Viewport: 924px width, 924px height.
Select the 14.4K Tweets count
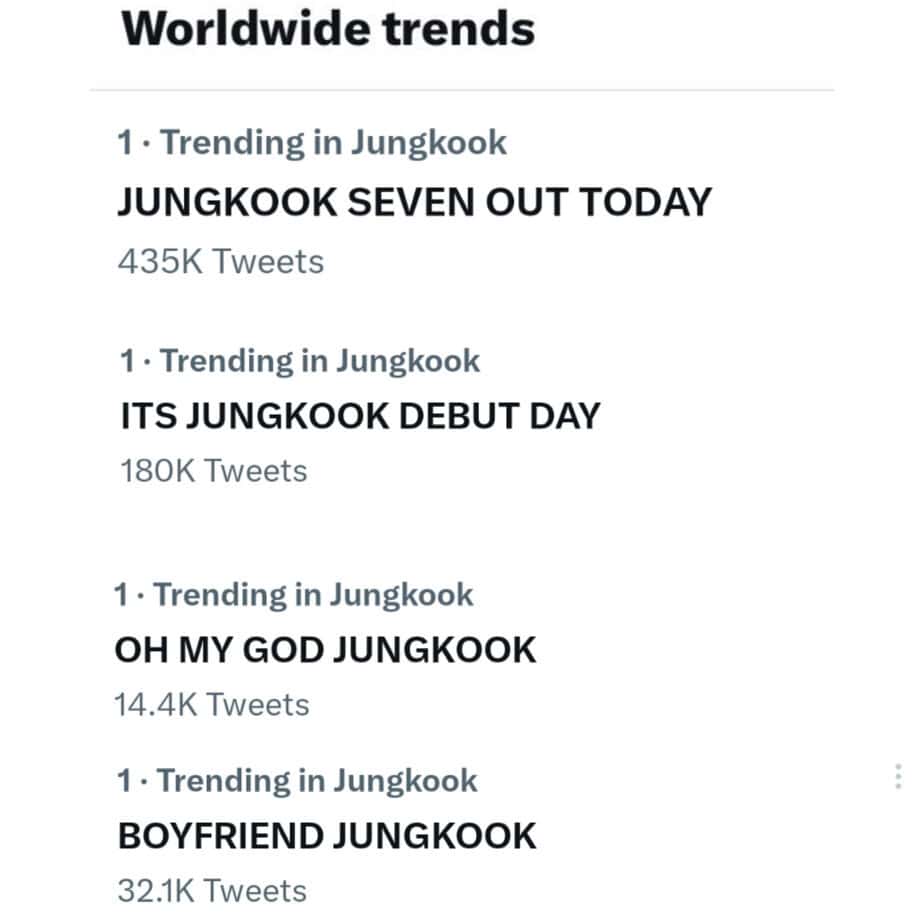[x=211, y=705]
